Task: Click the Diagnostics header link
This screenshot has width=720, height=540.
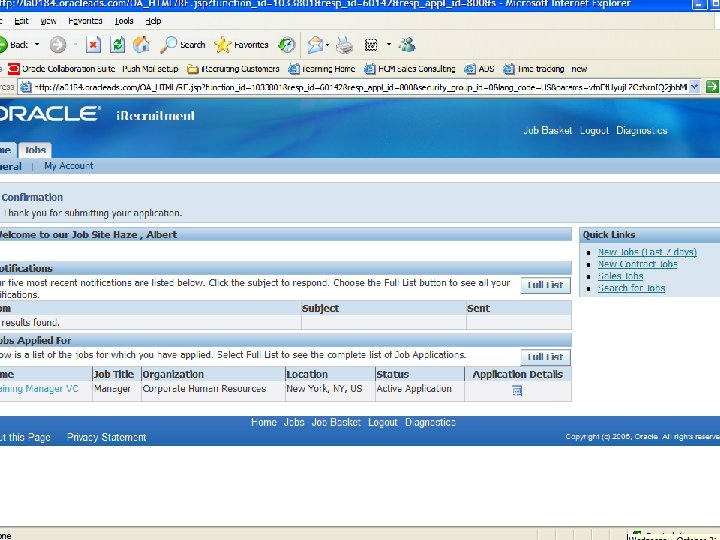Action: coord(641,130)
